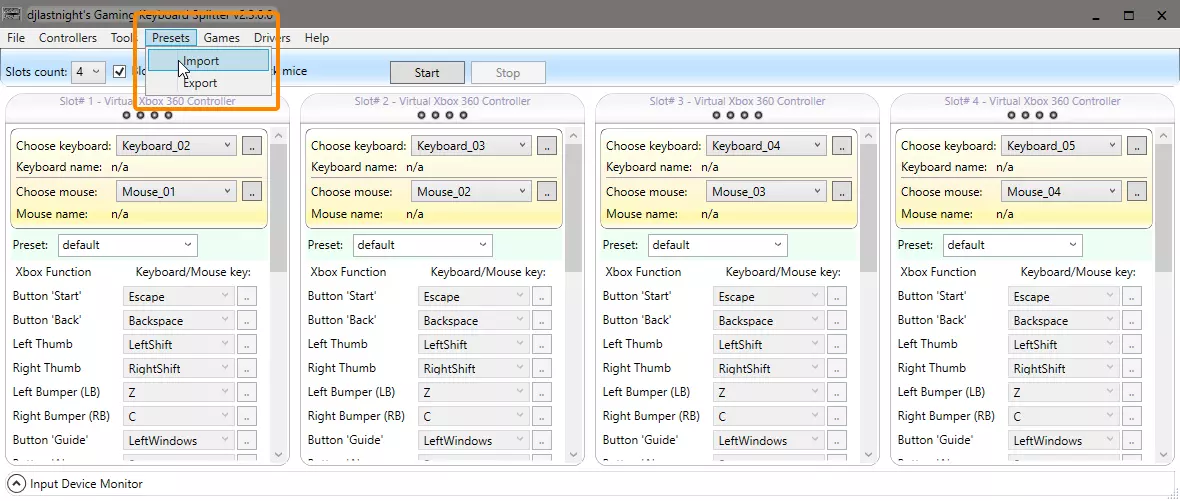Open the Help menu

[x=317, y=38]
